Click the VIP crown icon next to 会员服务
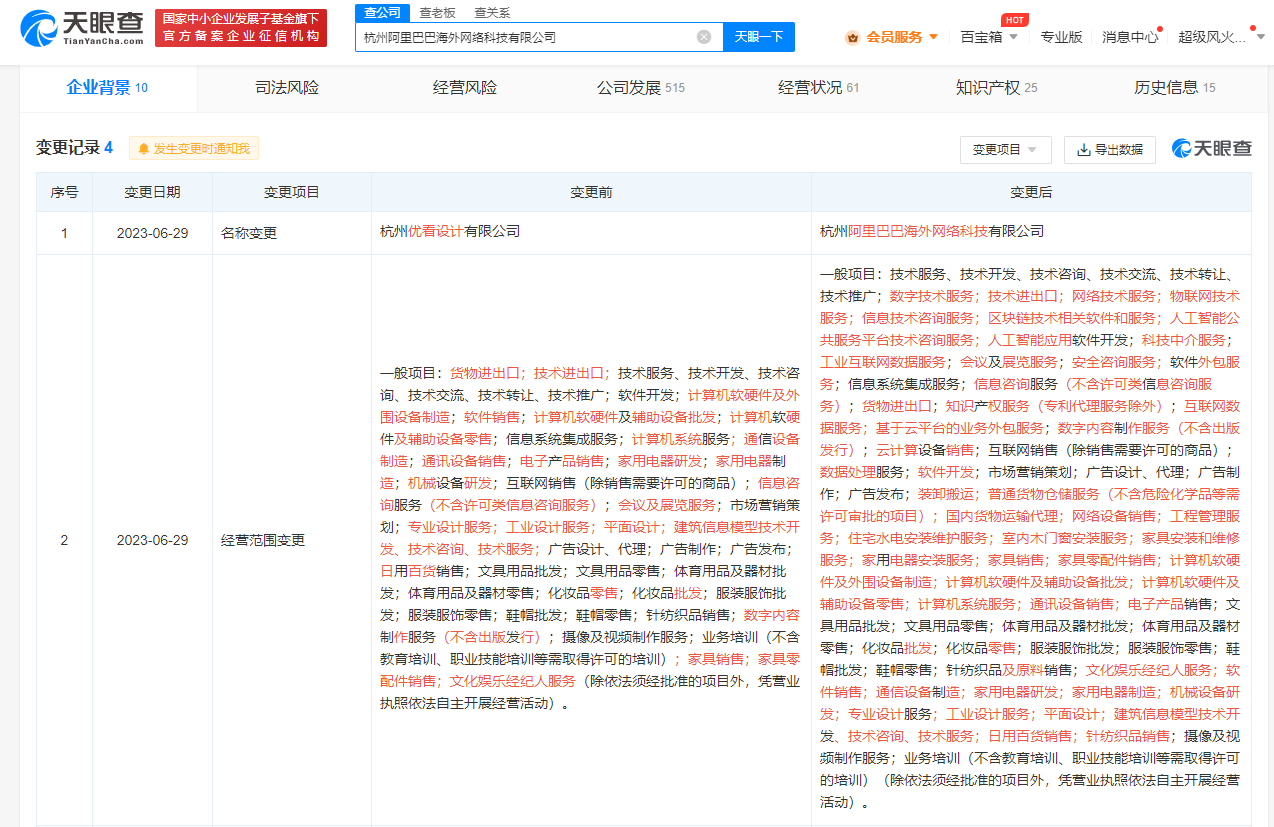This screenshot has height=827, width=1274. point(852,37)
